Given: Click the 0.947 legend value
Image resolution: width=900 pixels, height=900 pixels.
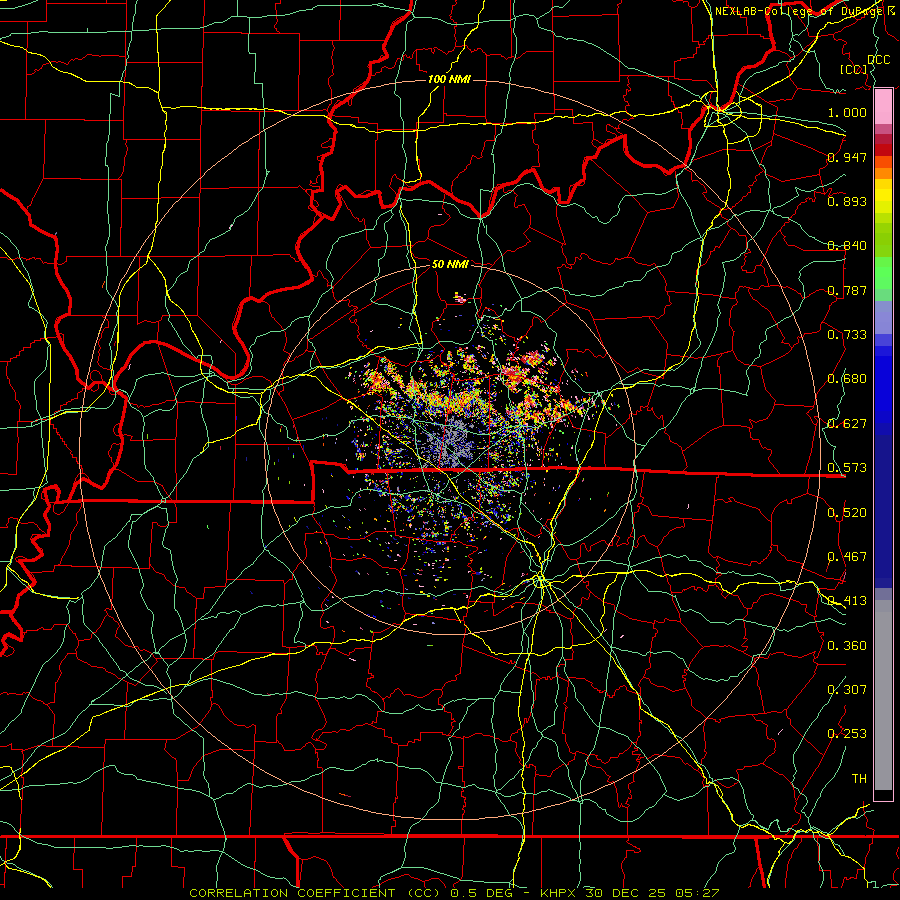Looking at the screenshot, I should (x=847, y=157).
